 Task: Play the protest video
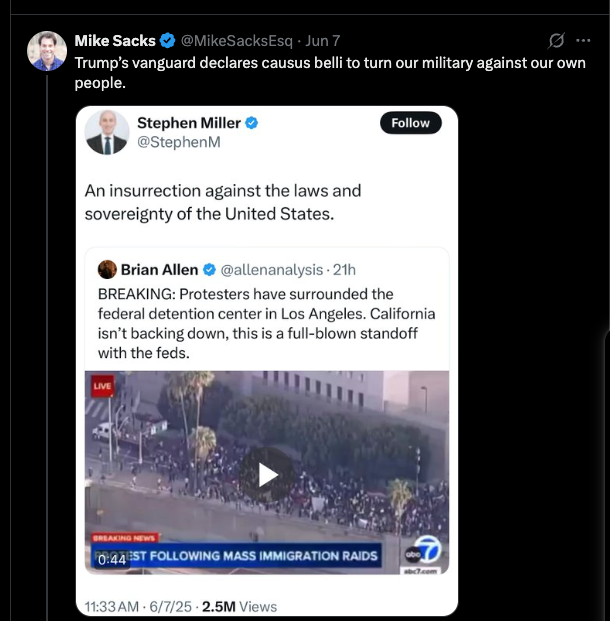tap(267, 474)
